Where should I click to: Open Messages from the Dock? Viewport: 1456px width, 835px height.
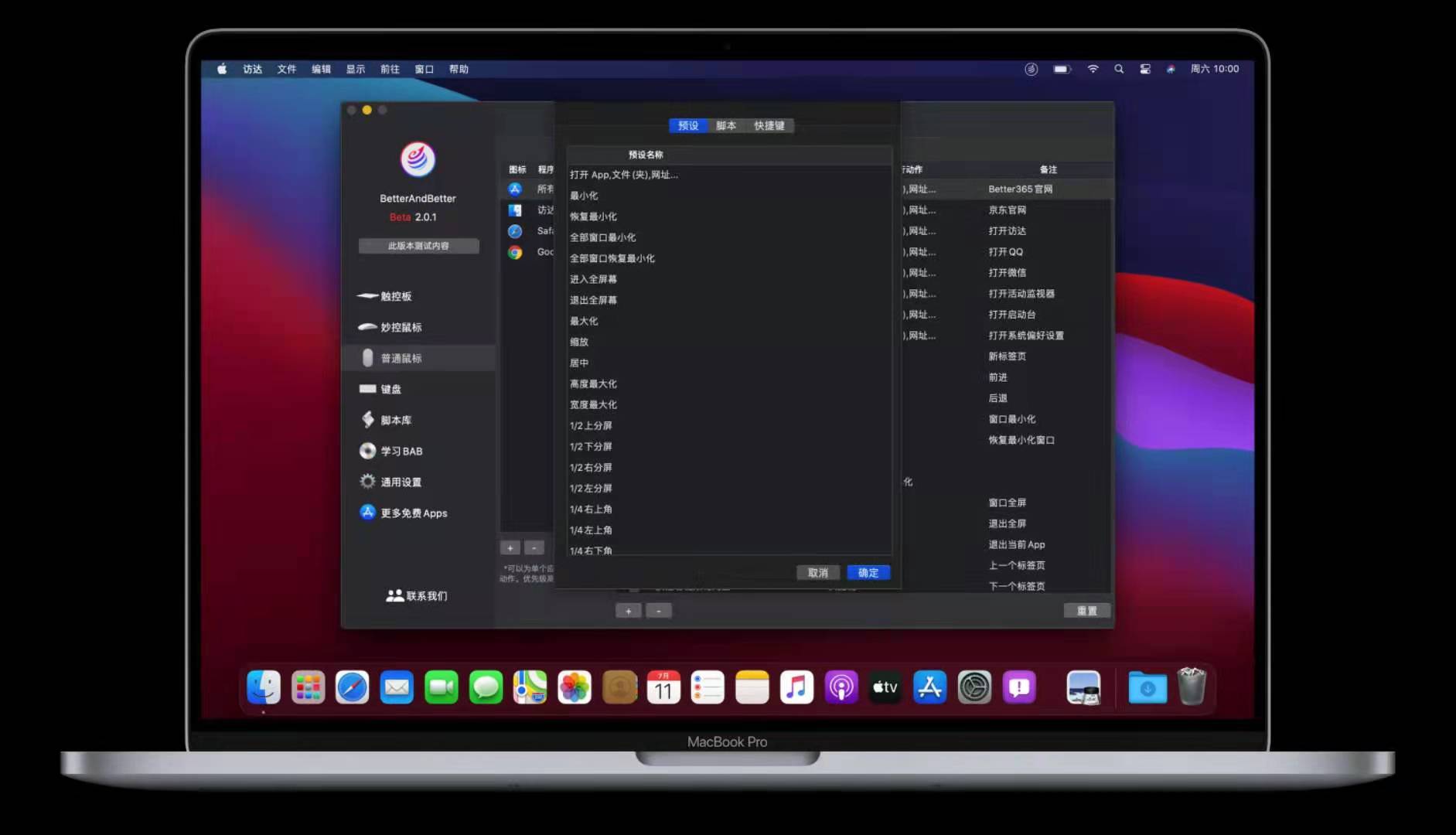(486, 687)
